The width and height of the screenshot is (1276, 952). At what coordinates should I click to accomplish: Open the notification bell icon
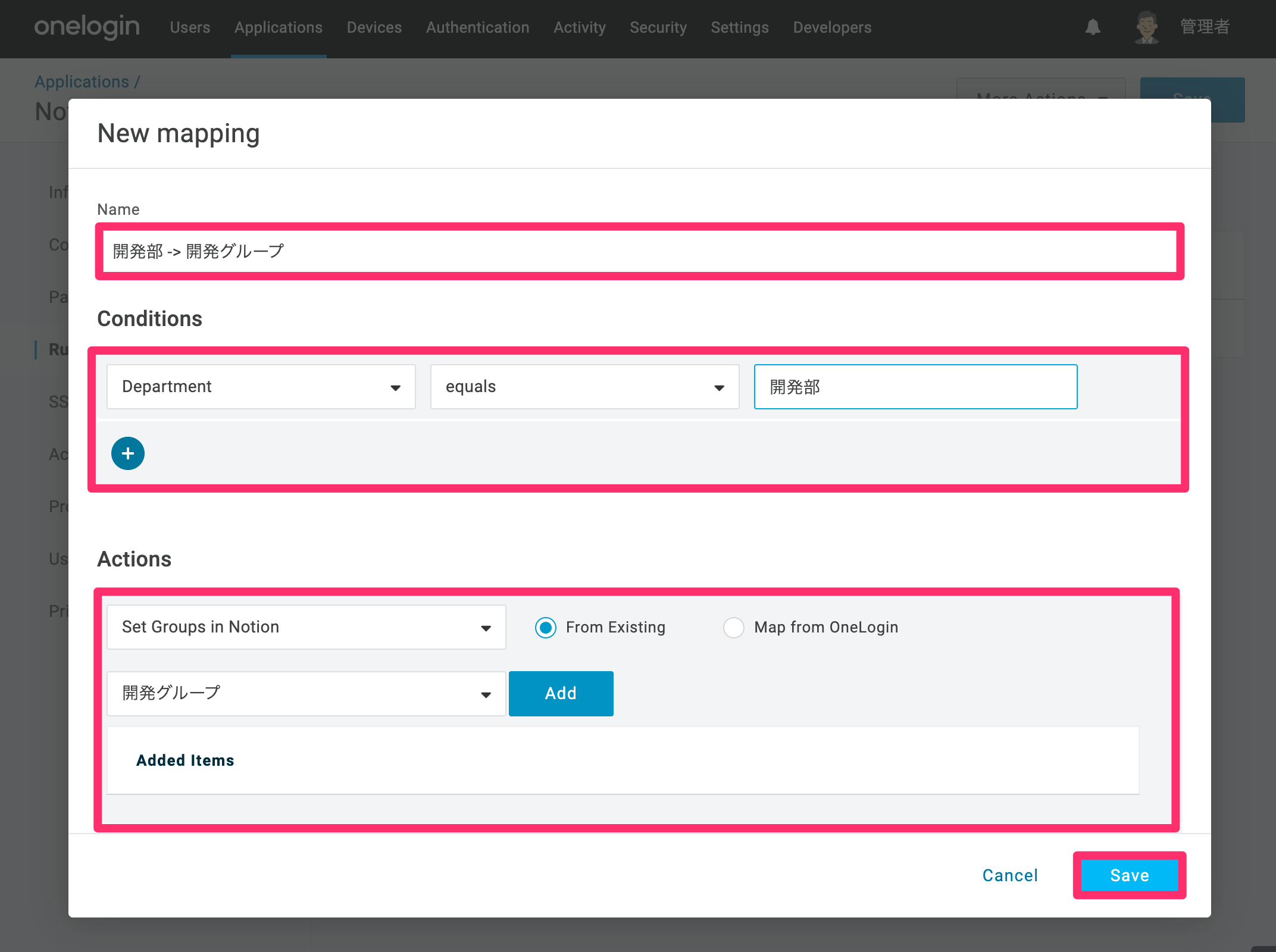click(x=1093, y=27)
